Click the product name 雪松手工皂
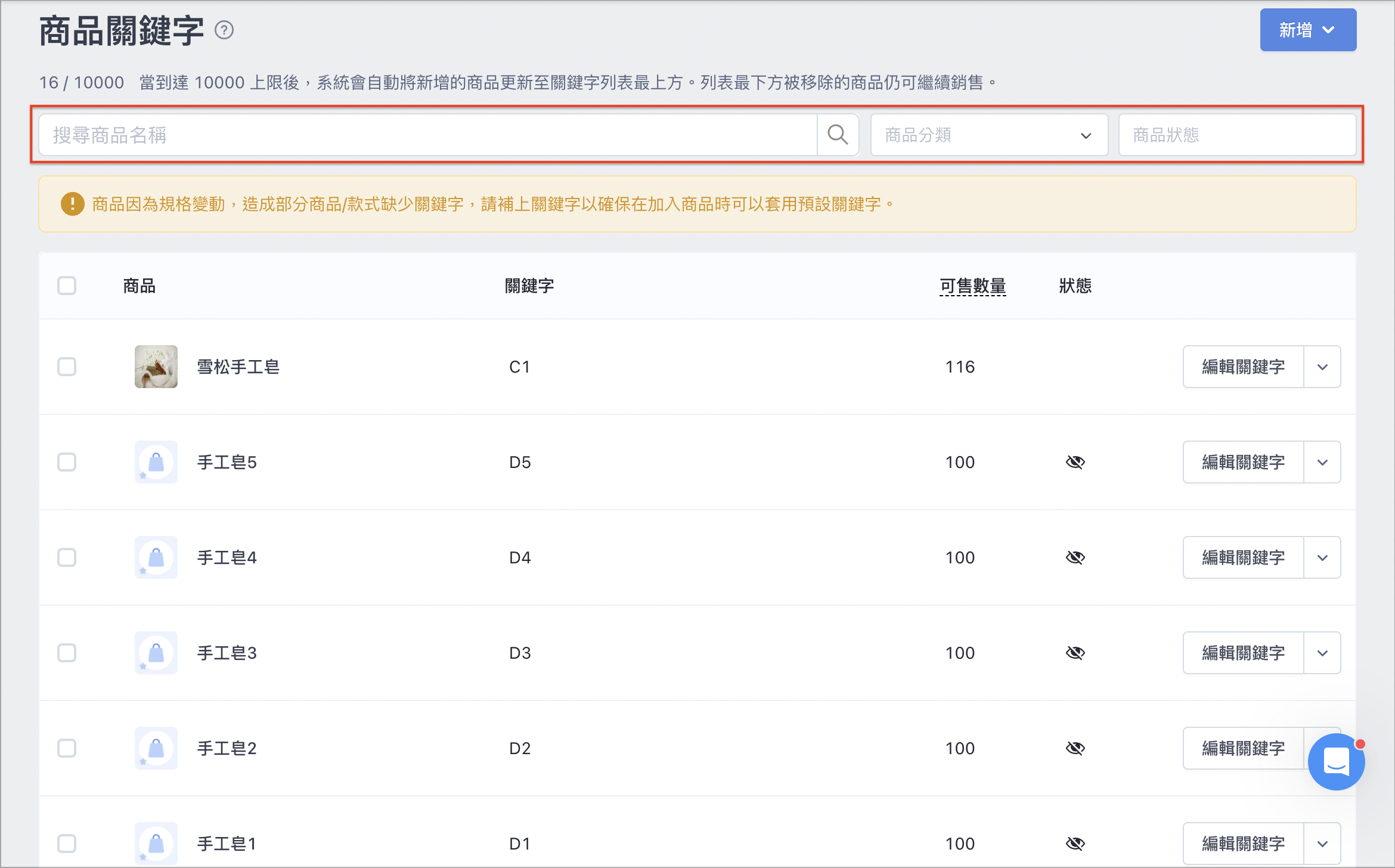 point(238,367)
